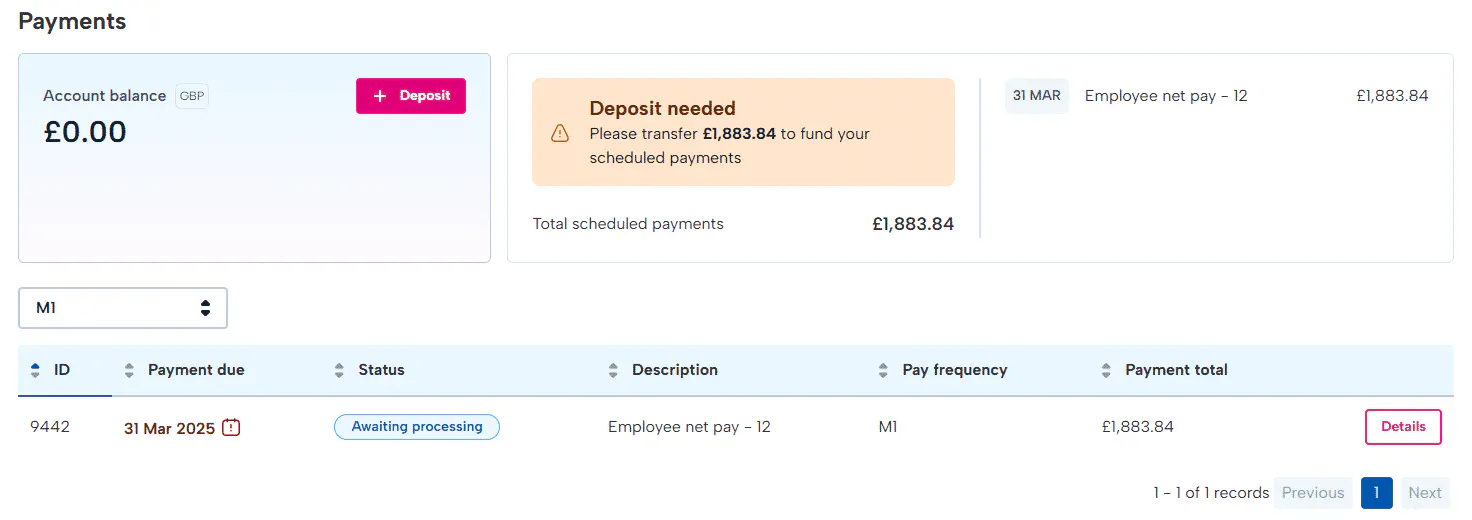Click the GBP currency badge
This screenshot has height=520, width=1472.
pyautogui.click(x=192, y=96)
